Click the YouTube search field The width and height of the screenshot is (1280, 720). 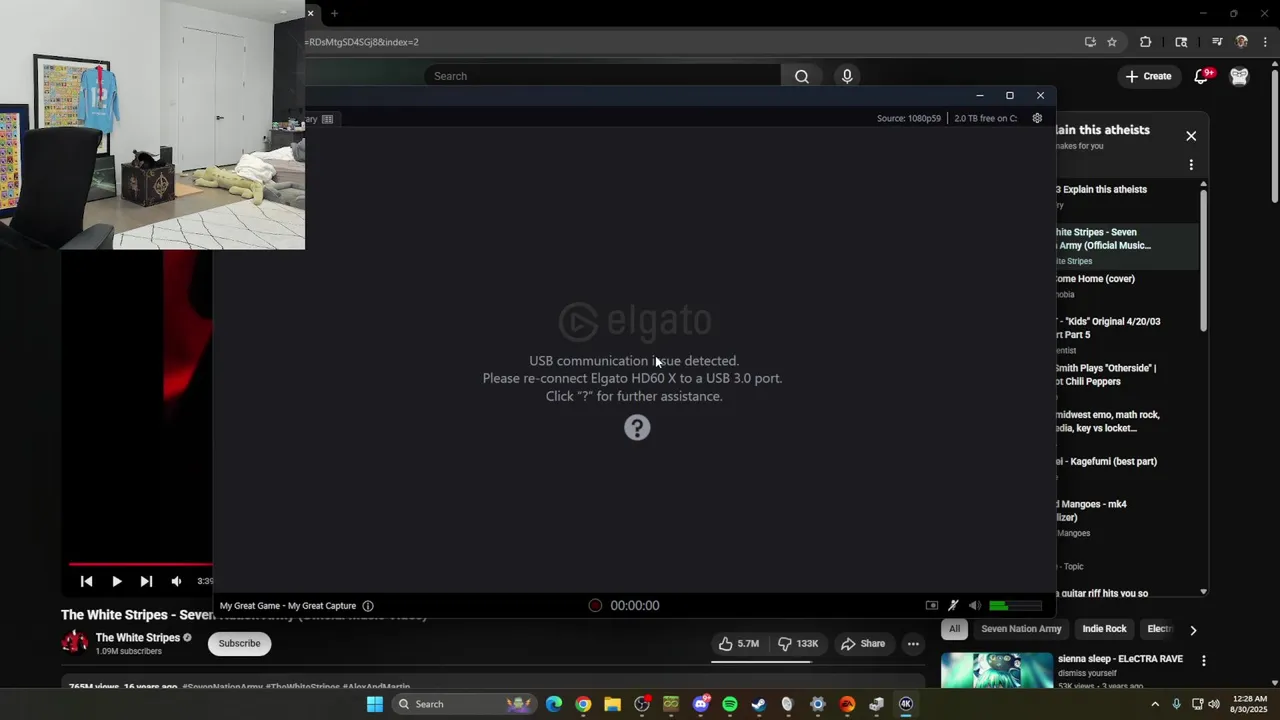pyautogui.click(x=603, y=76)
